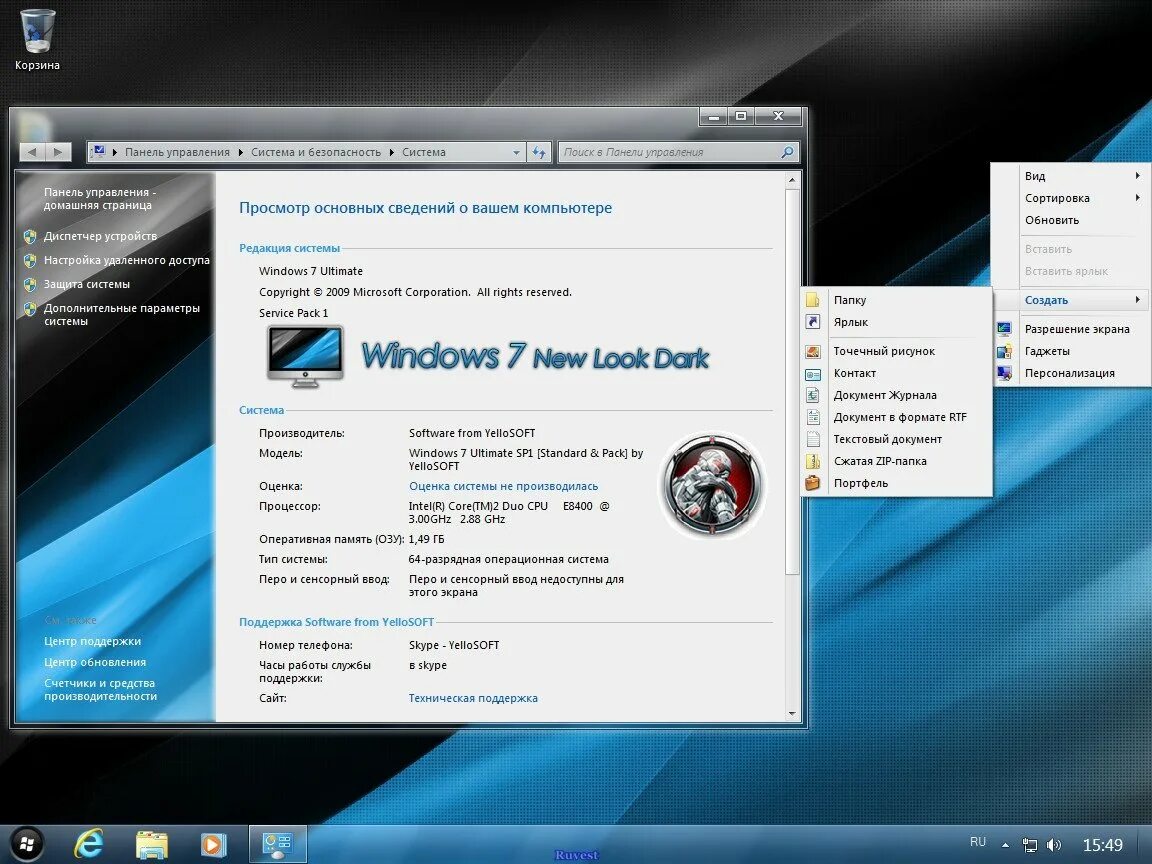Viewport: 1152px width, 864px height.
Task: Open the address bar history dropdown arrow
Action: [516, 152]
